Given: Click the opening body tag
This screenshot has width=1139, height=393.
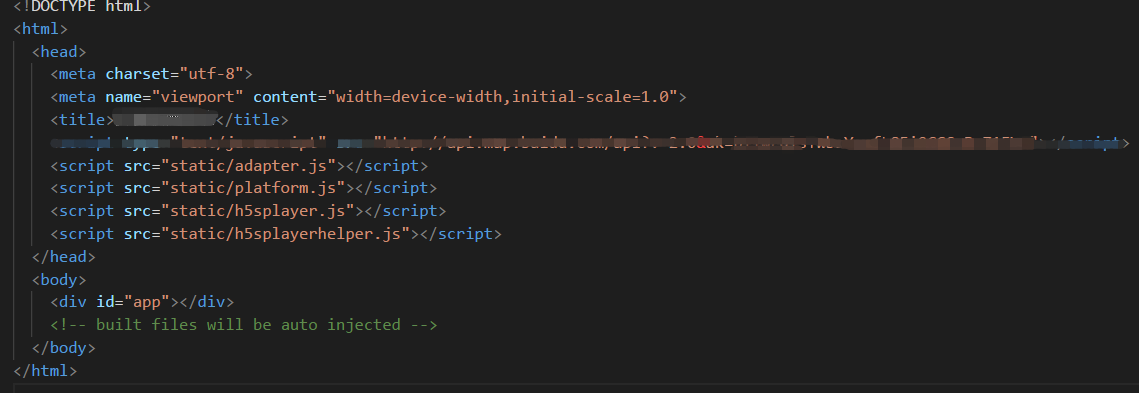Looking at the screenshot, I should [x=59, y=279].
